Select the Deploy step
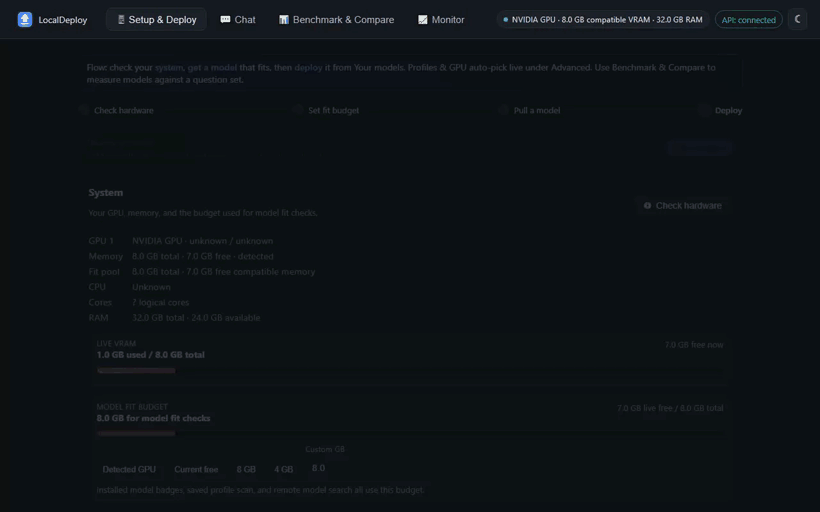This screenshot has height=512, width=820. (721, 110)
